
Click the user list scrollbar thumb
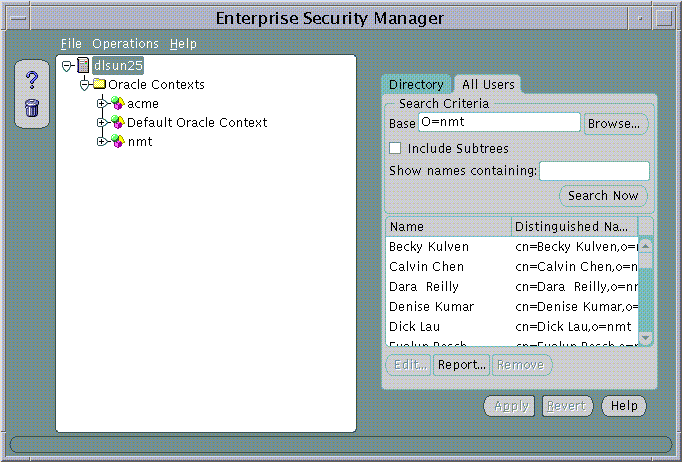tap(646, 261)
